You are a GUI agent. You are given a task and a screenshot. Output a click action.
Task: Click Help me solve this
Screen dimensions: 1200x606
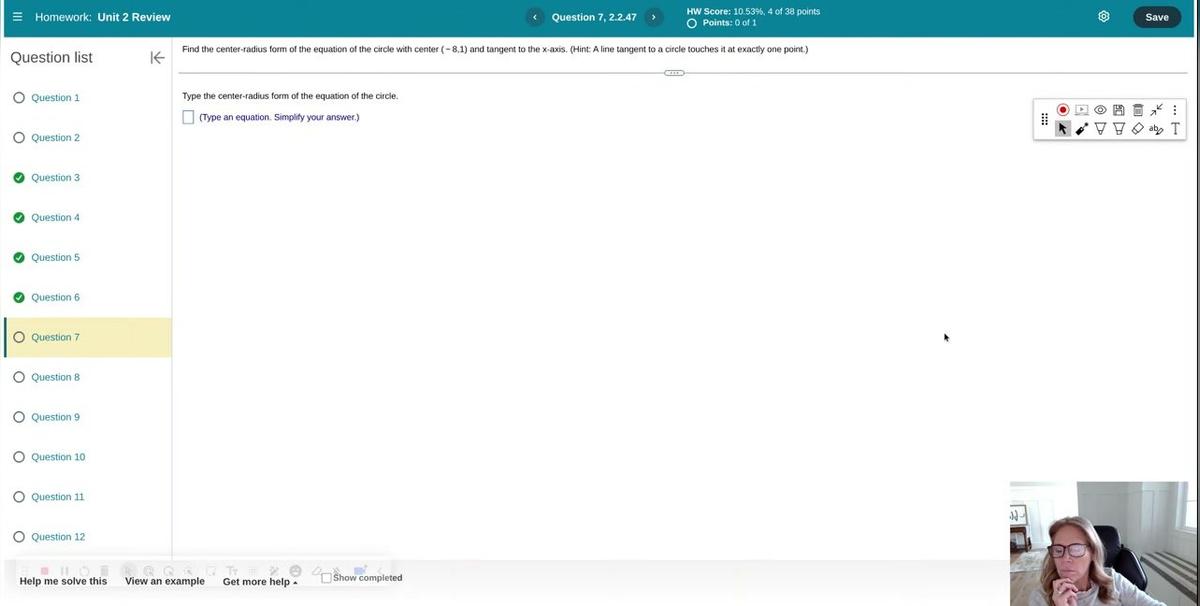(x=63, y=581)
